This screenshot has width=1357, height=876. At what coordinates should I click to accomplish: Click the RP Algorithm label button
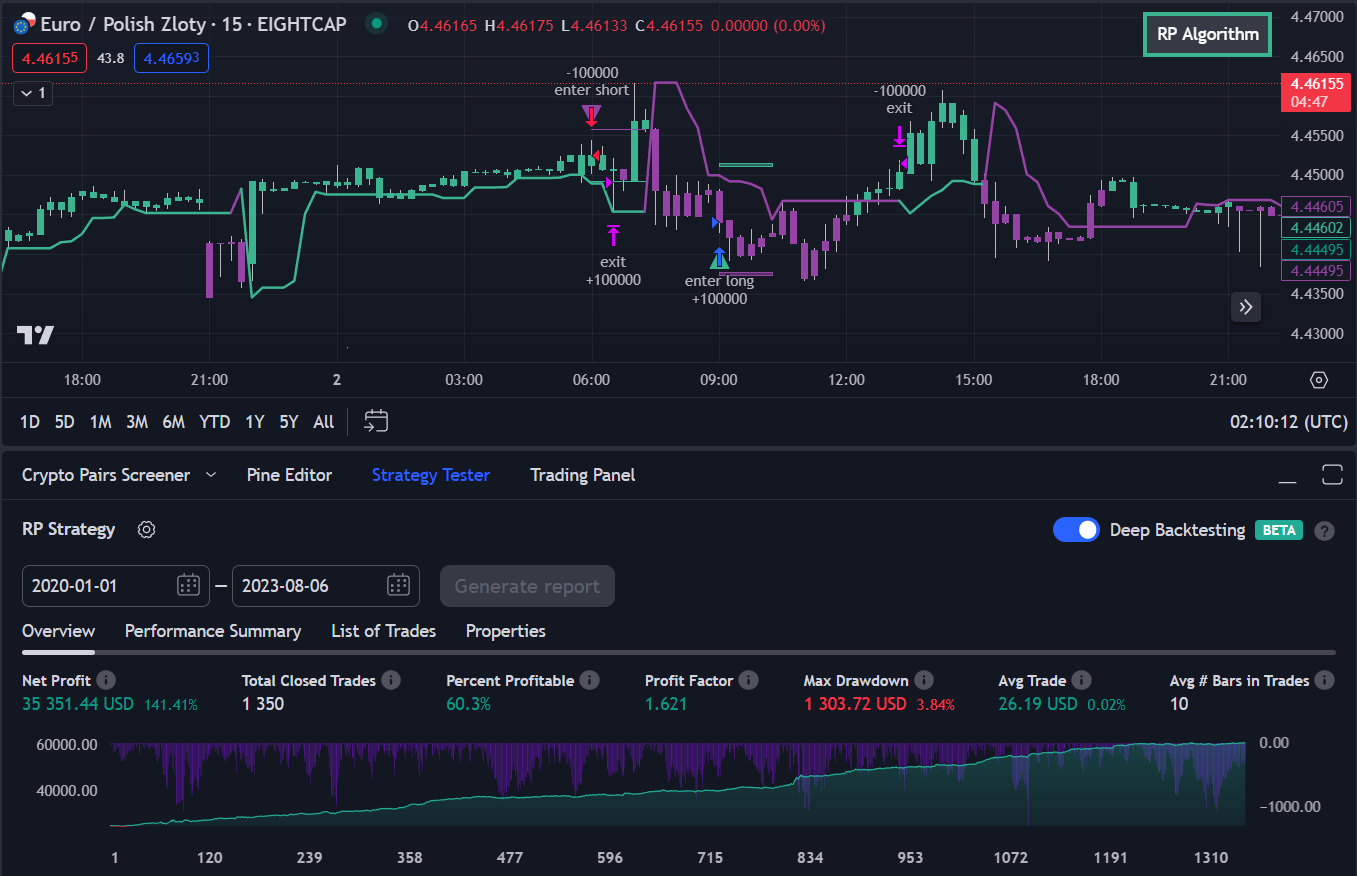click(x=1208, y=34)
